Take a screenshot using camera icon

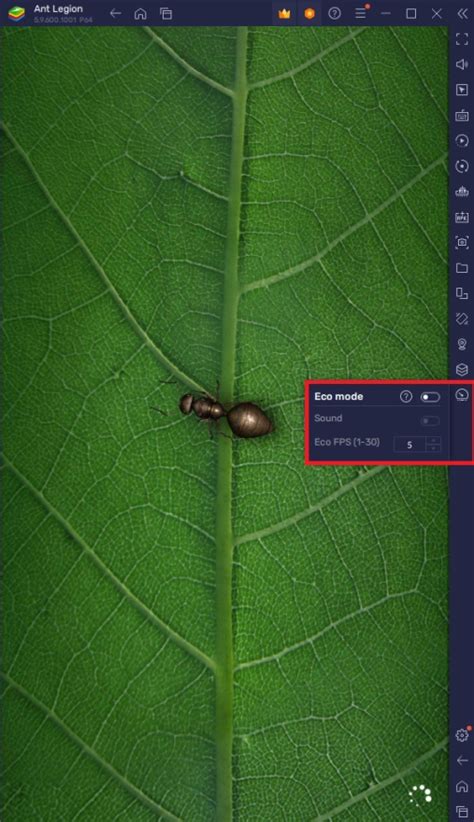click(x=462, y=242)
